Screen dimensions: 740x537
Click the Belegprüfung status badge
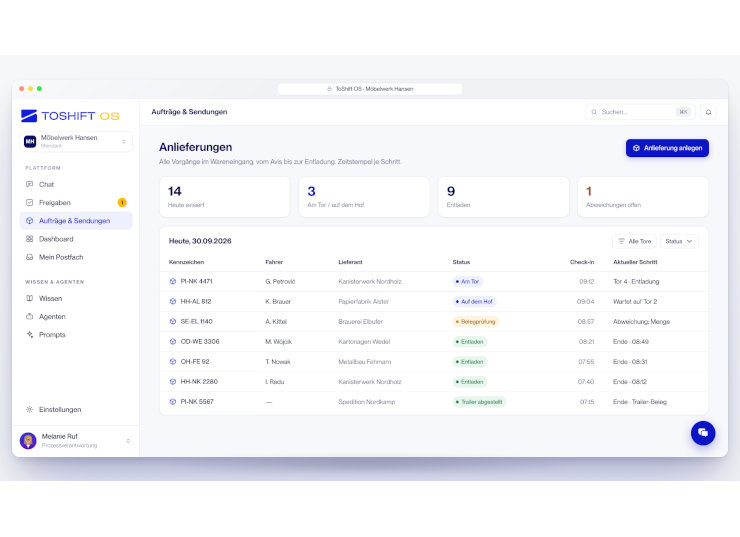pyautogui.click(x=475, y=321)
